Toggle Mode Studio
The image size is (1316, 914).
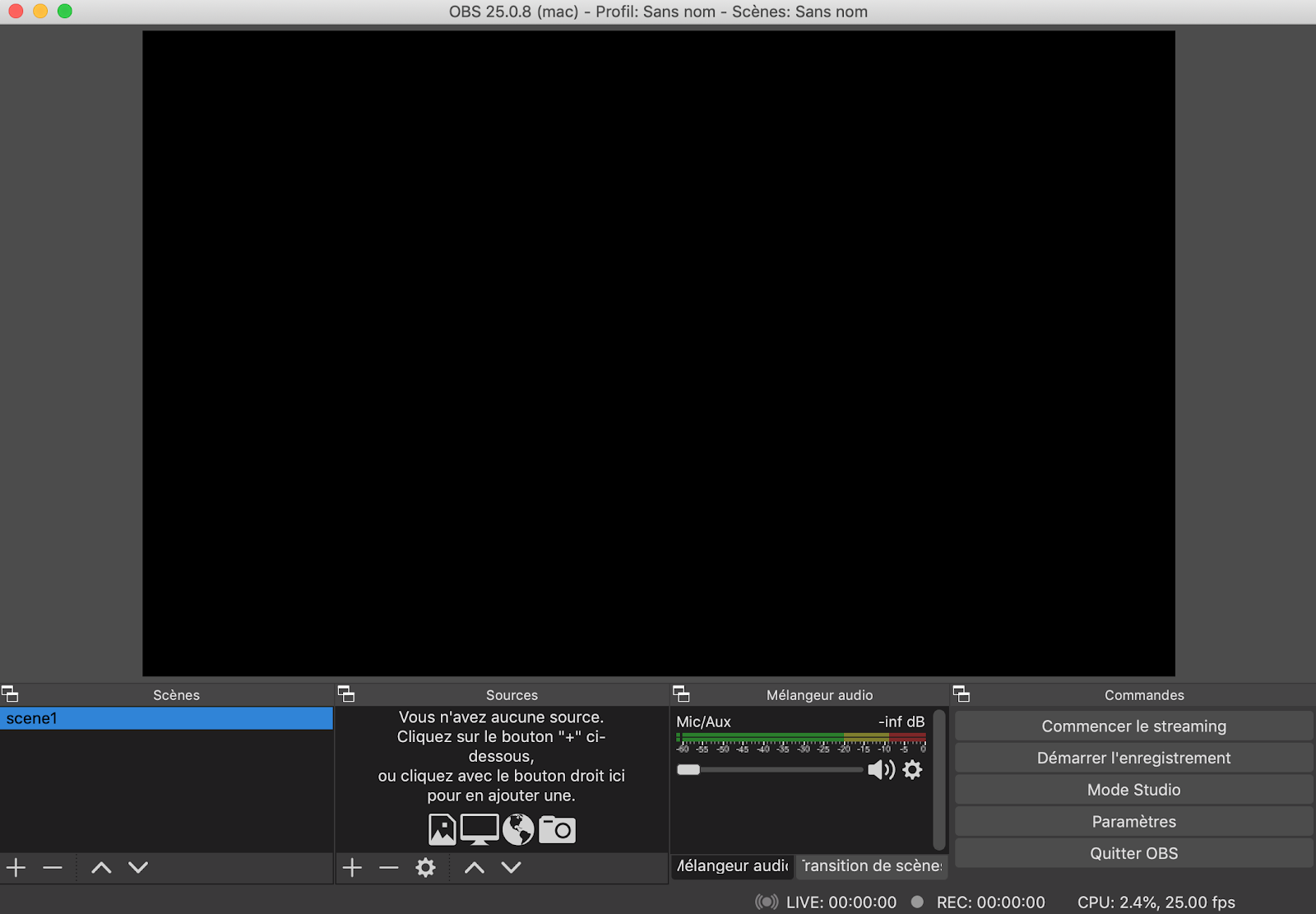tap(1133, 790)
